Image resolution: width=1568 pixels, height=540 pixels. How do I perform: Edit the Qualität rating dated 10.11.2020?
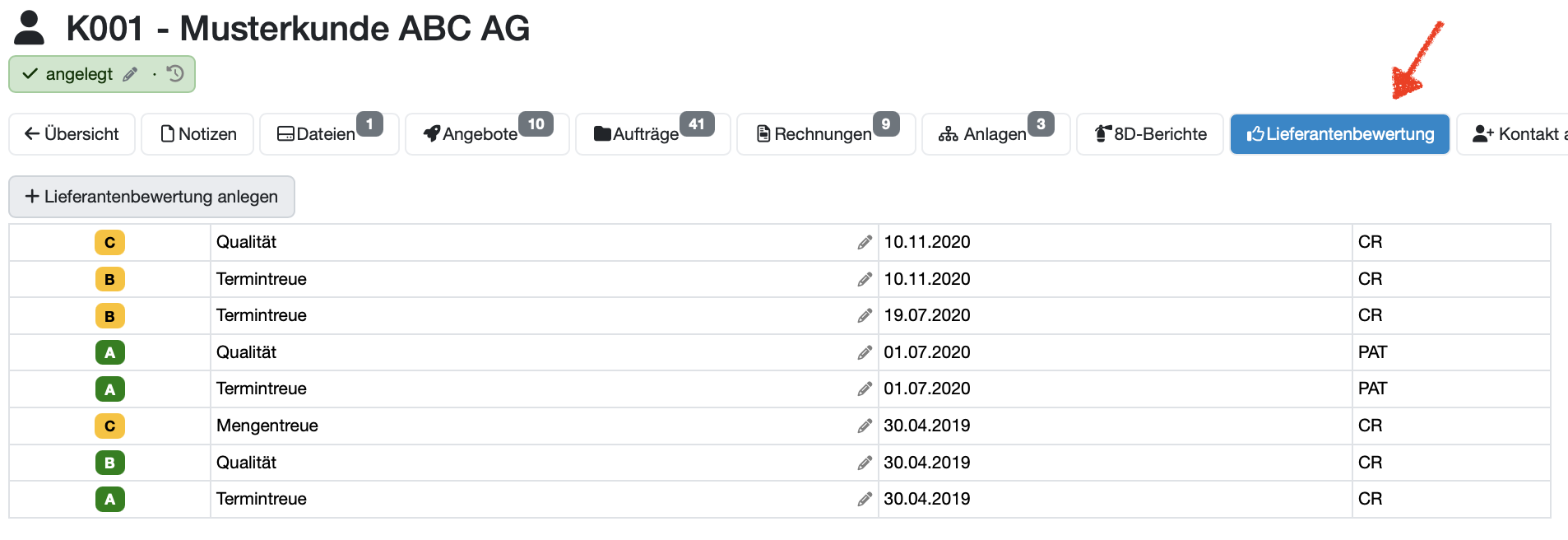pyautogui.click(x=865, y=242)
